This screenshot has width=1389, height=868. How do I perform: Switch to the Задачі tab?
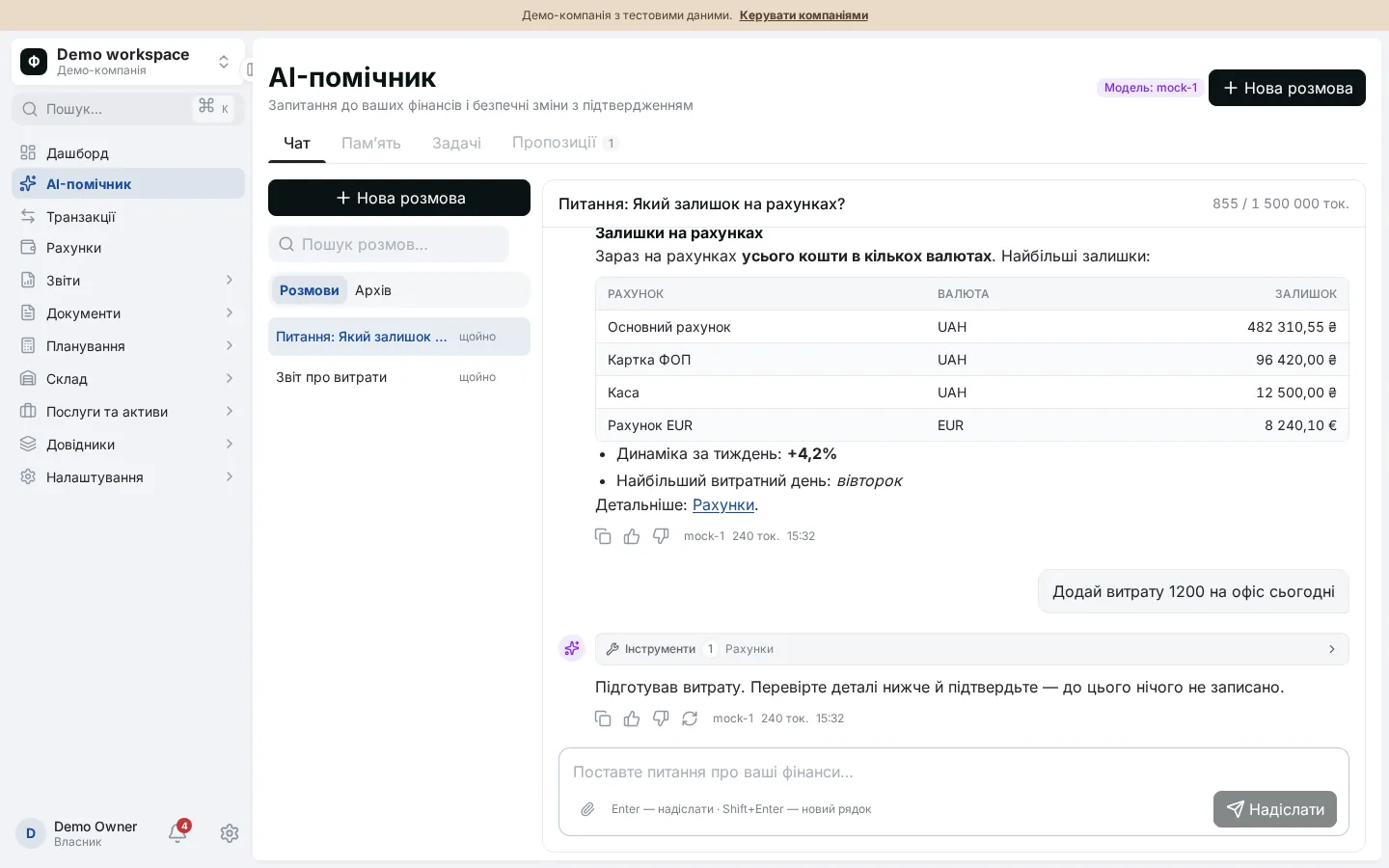point(456,143)
